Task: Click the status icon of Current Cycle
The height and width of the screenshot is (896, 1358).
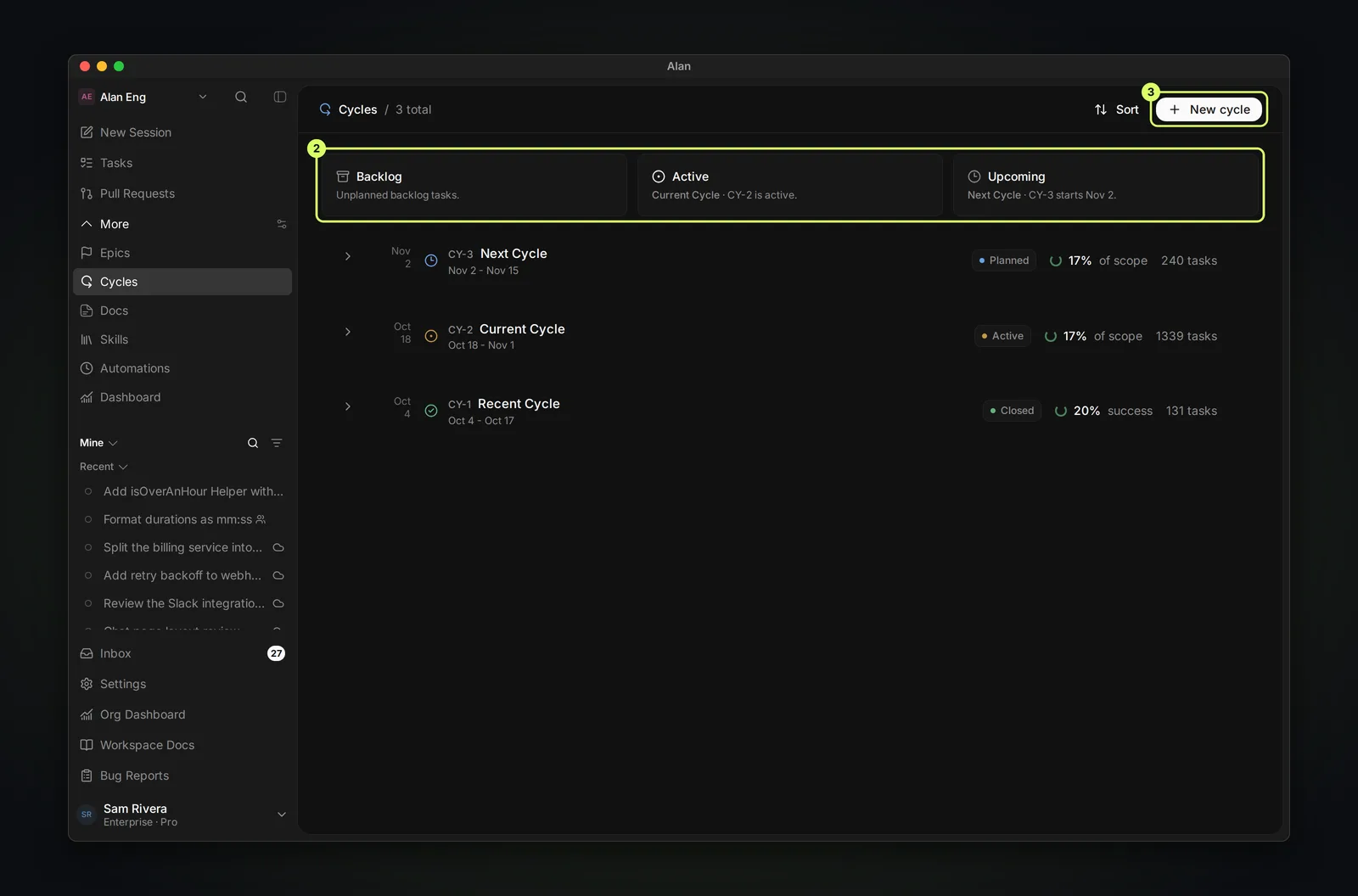Action: pos(431,336)
